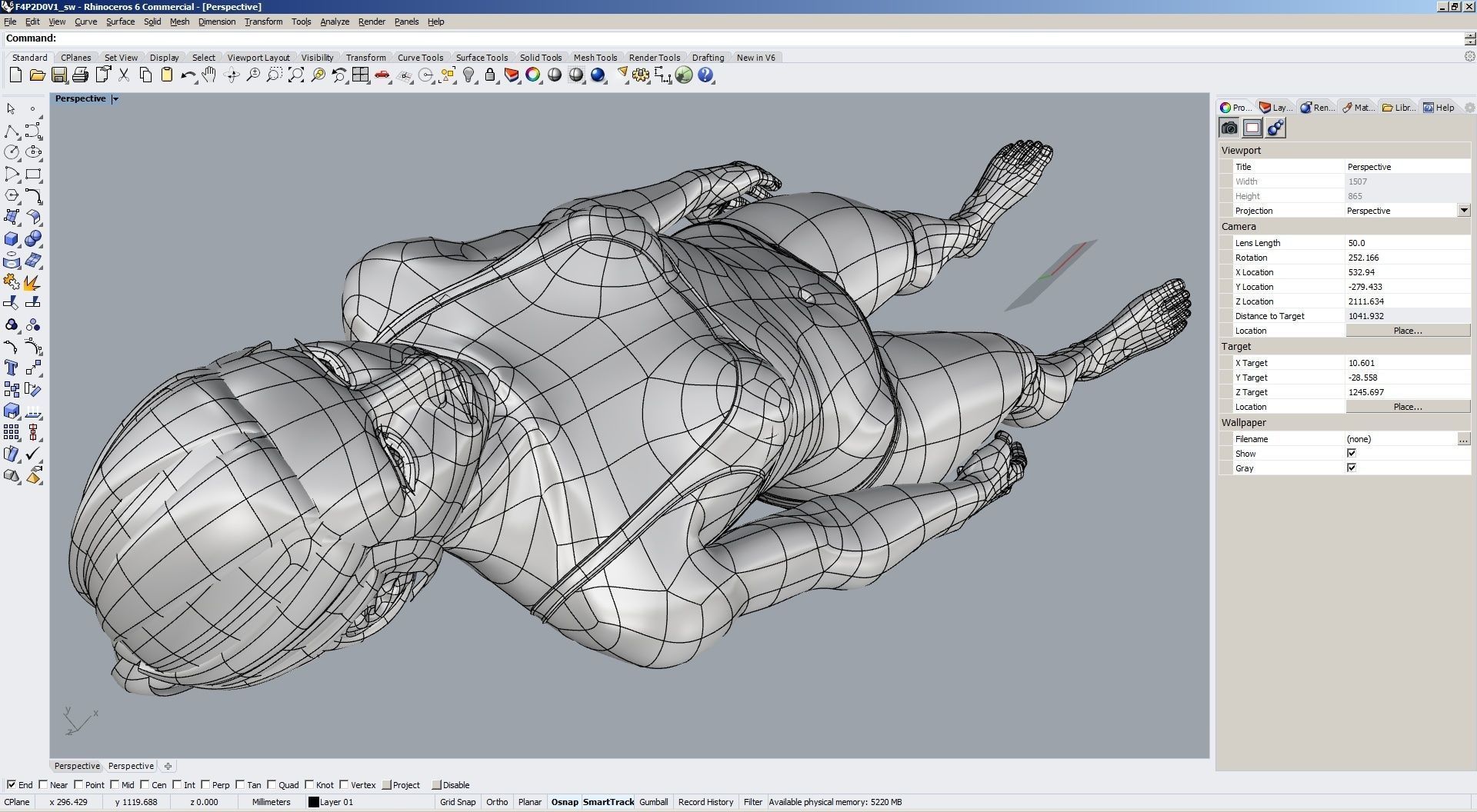Click the lock objects padlock icon
This screenshot has width=1477, height=812.
[x=490, y=75]
